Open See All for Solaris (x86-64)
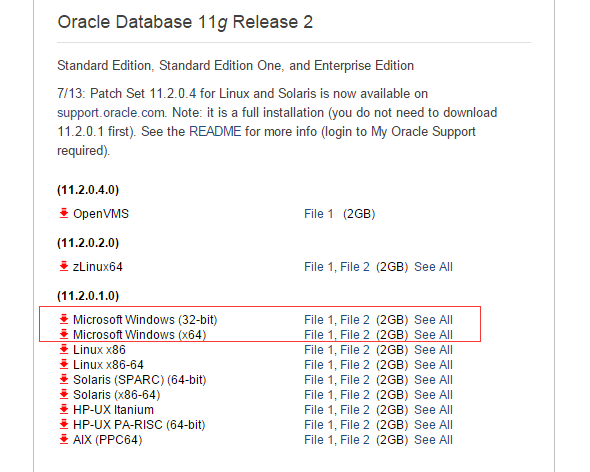 [x=433, y=395]
